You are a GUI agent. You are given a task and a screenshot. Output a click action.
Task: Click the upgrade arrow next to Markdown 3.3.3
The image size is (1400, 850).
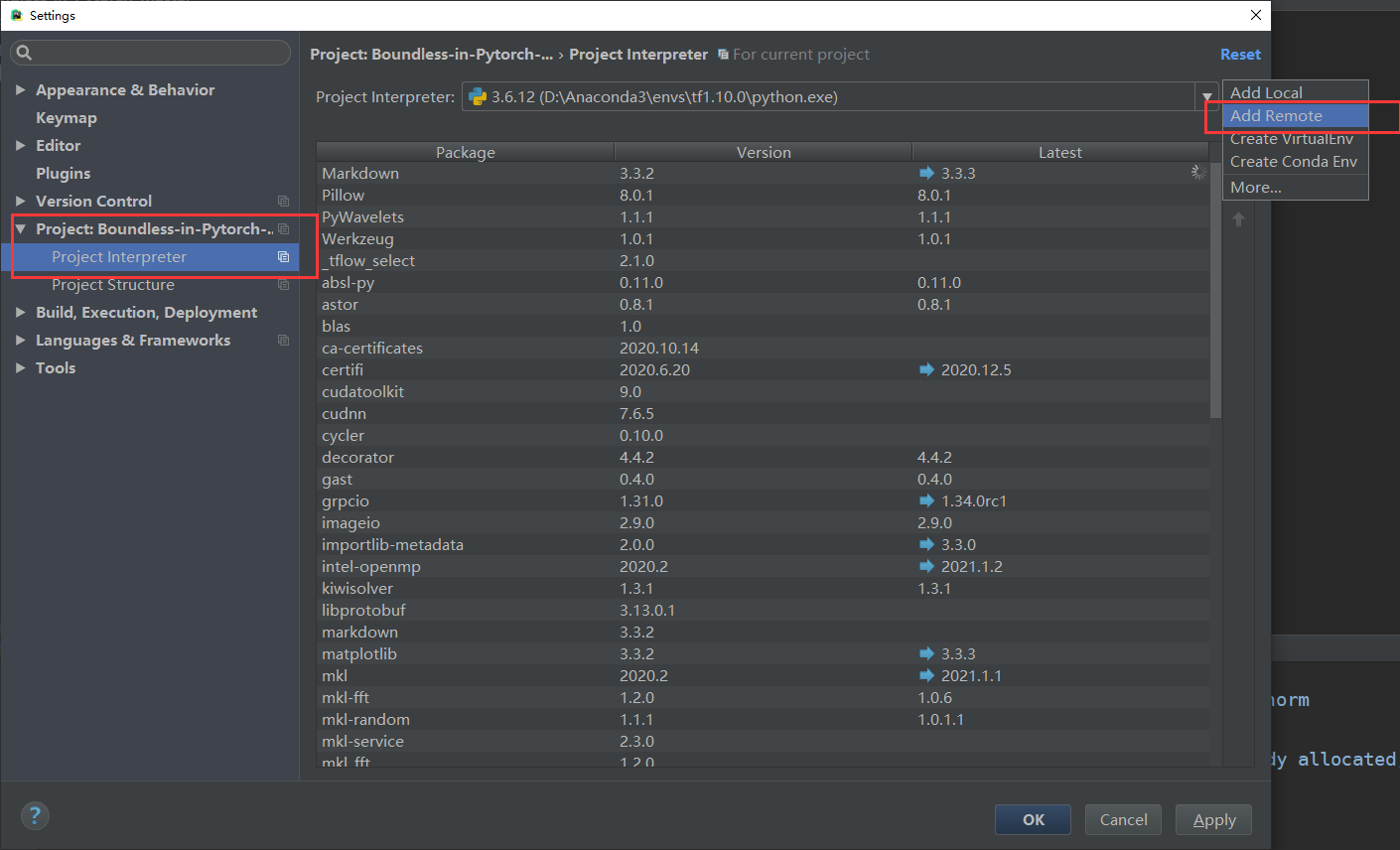tap(924, 172)
